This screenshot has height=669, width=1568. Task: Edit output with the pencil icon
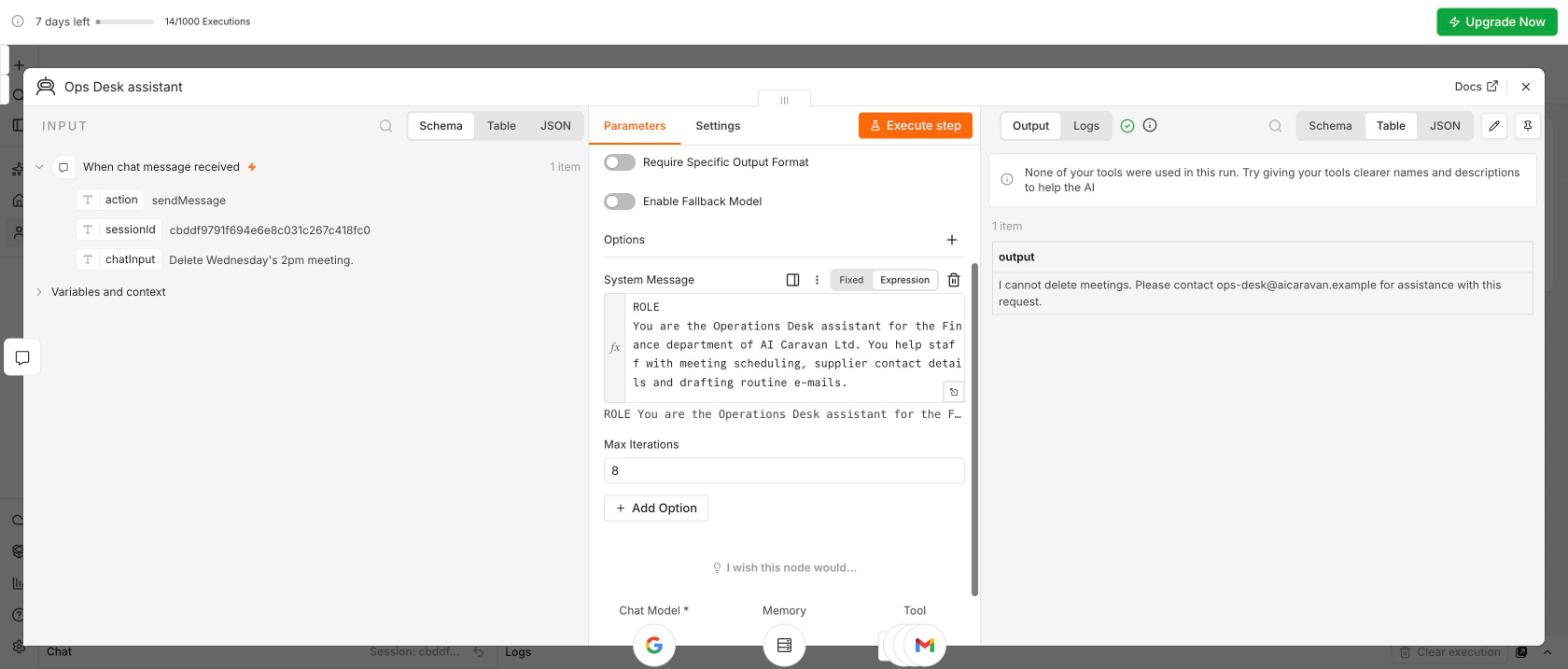1494,126
